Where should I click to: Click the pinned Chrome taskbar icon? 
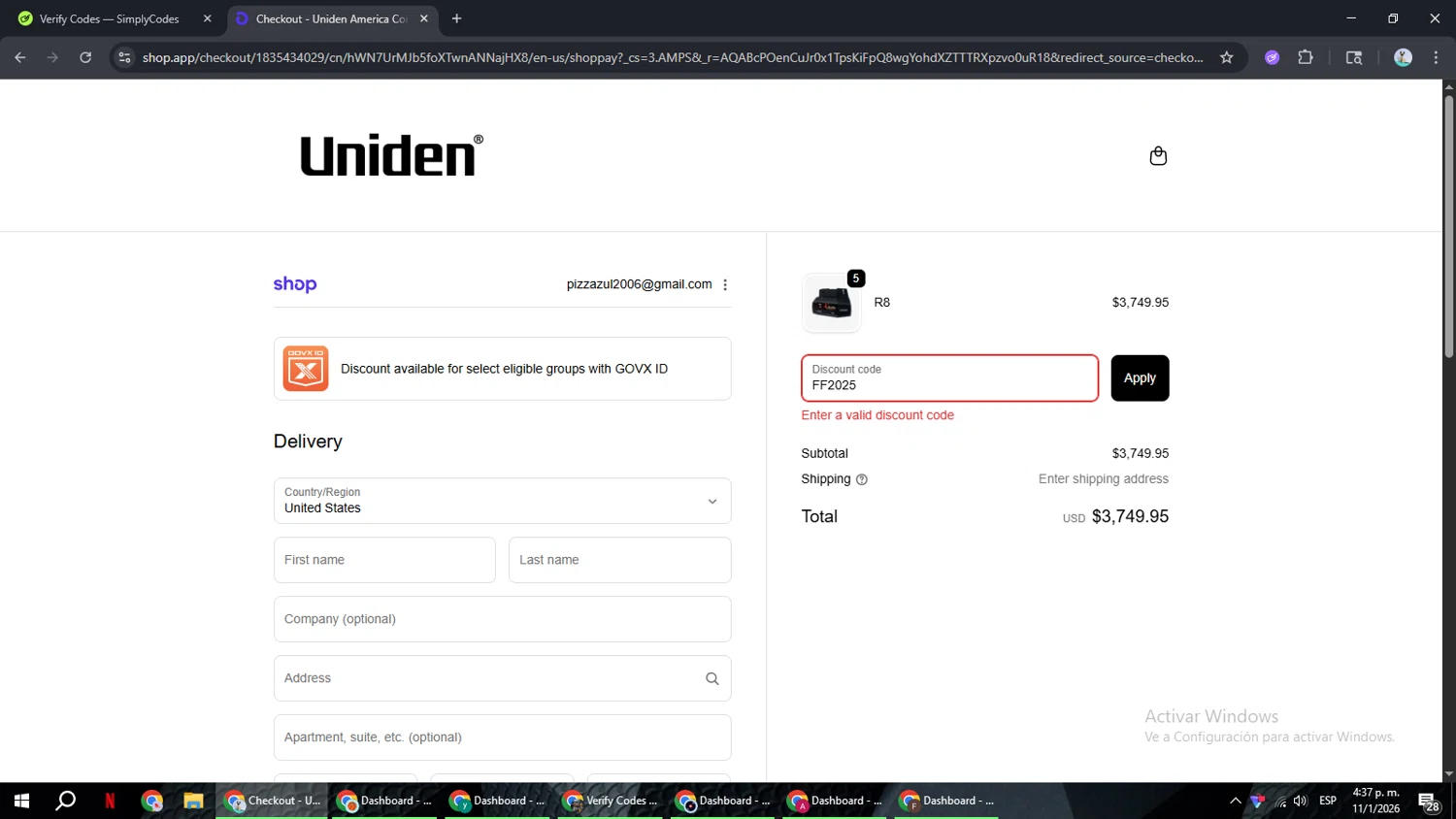click(152, 801)
